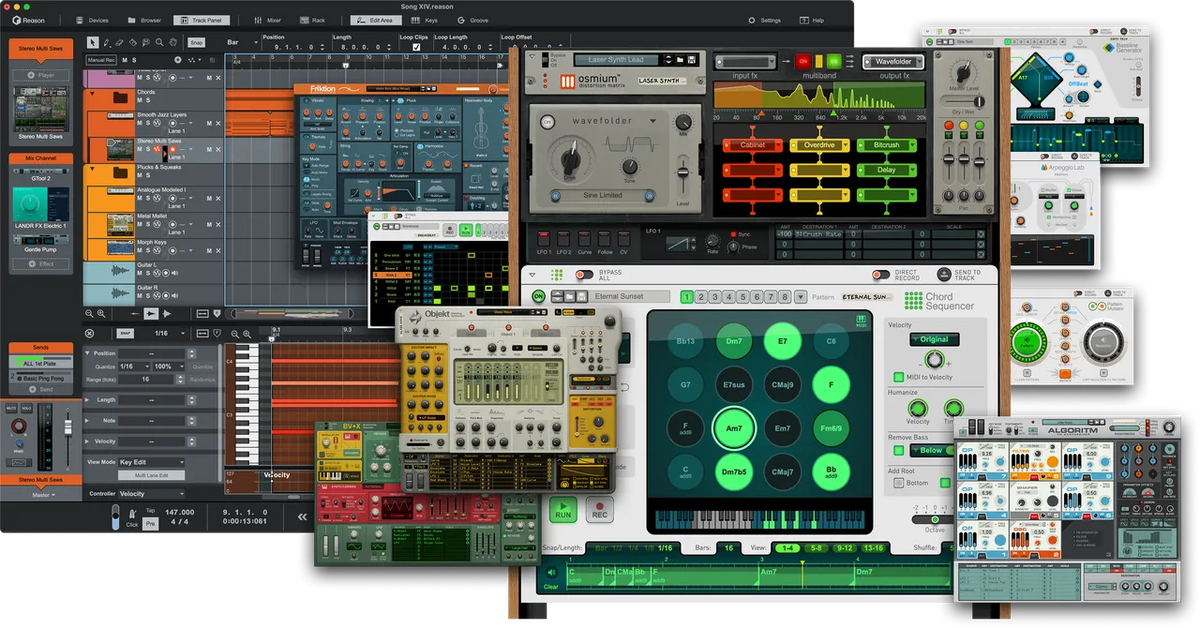Turn Chord Sequencer ON button

click(538, 297)
